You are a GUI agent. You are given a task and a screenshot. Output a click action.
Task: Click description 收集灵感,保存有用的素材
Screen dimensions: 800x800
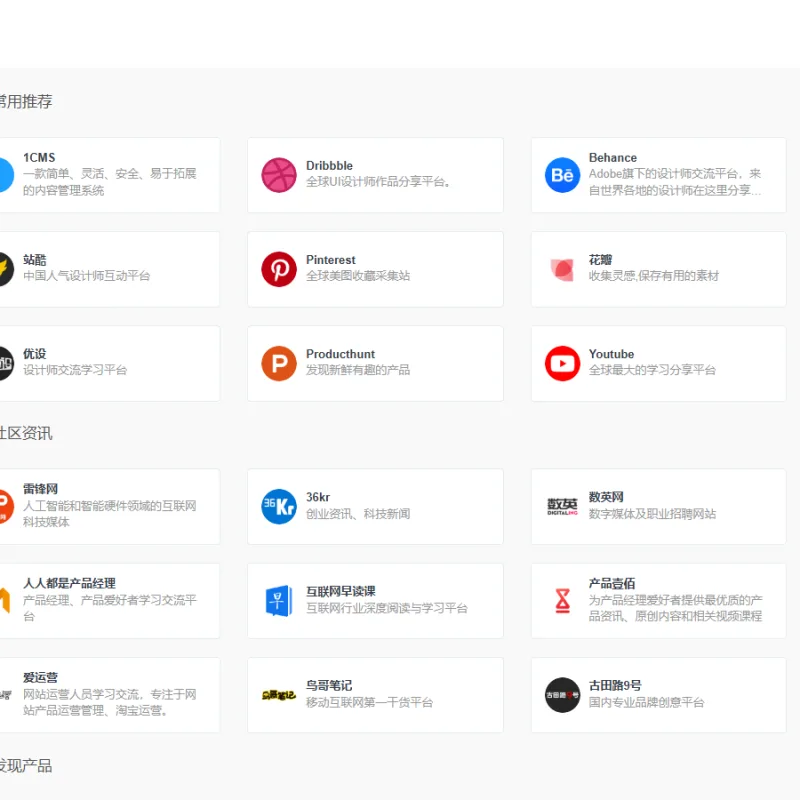click(654, 276)
